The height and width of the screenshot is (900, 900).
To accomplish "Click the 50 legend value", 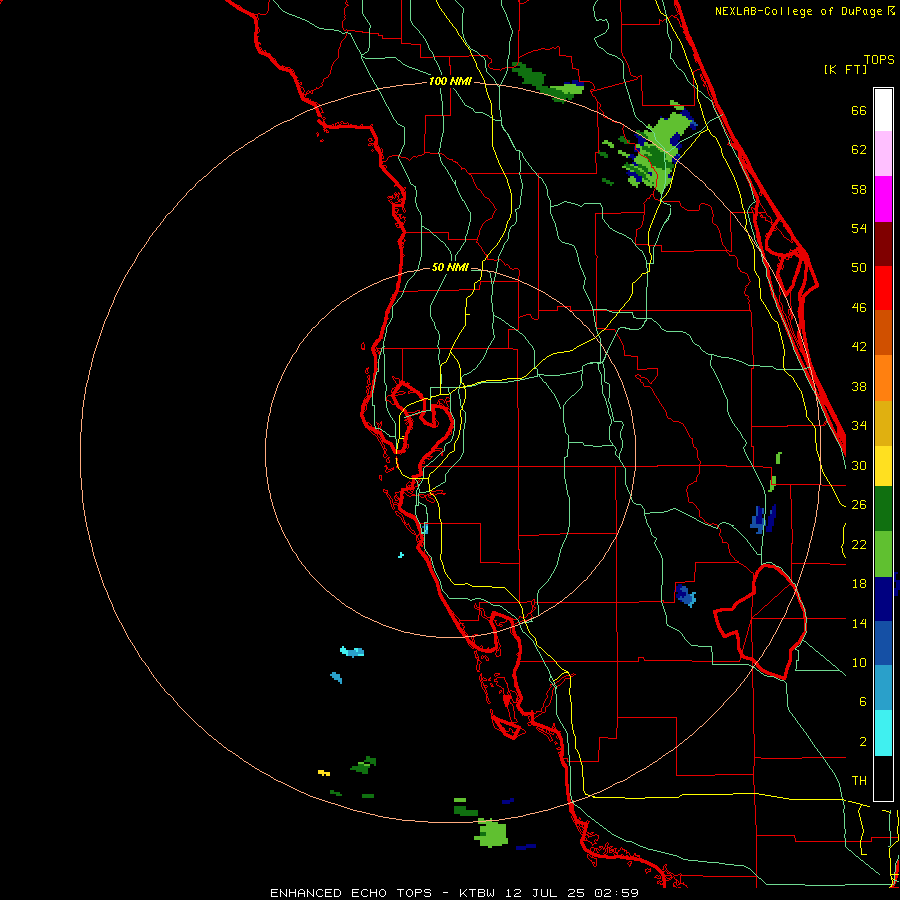I will tap(859, 268).
